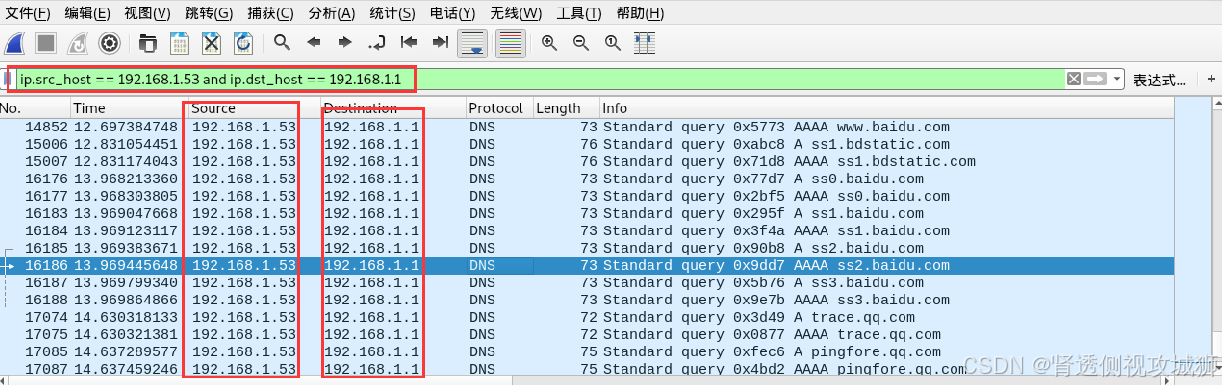Go back in packet history
Image resolution: width=1222 pixels, height=385 pixels.
[x=313, y=42]
